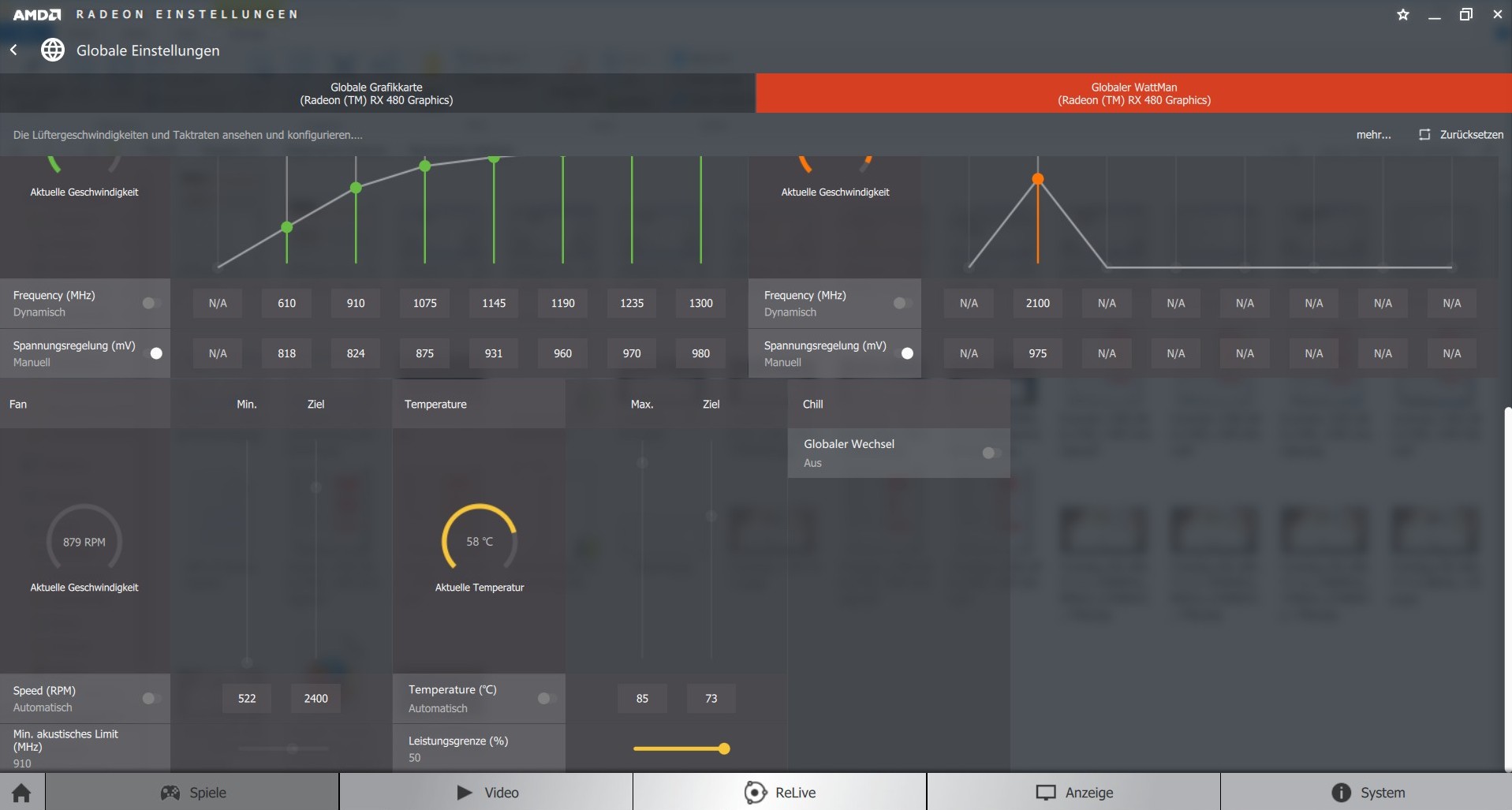Open the System tab

point(1366,792)
